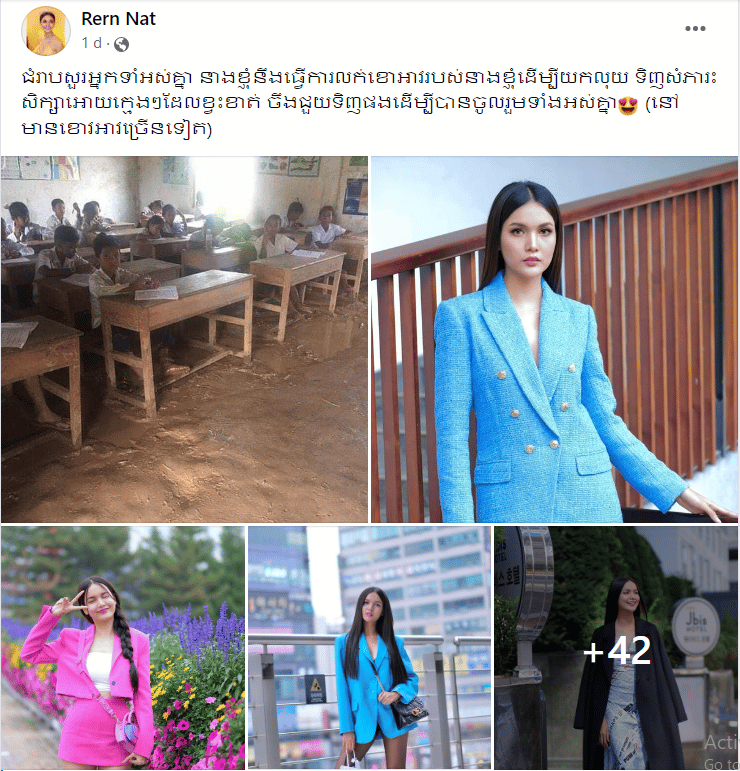Open the pink suit flower garden photo
740x771 pixels.
click(x=123, y=648)
